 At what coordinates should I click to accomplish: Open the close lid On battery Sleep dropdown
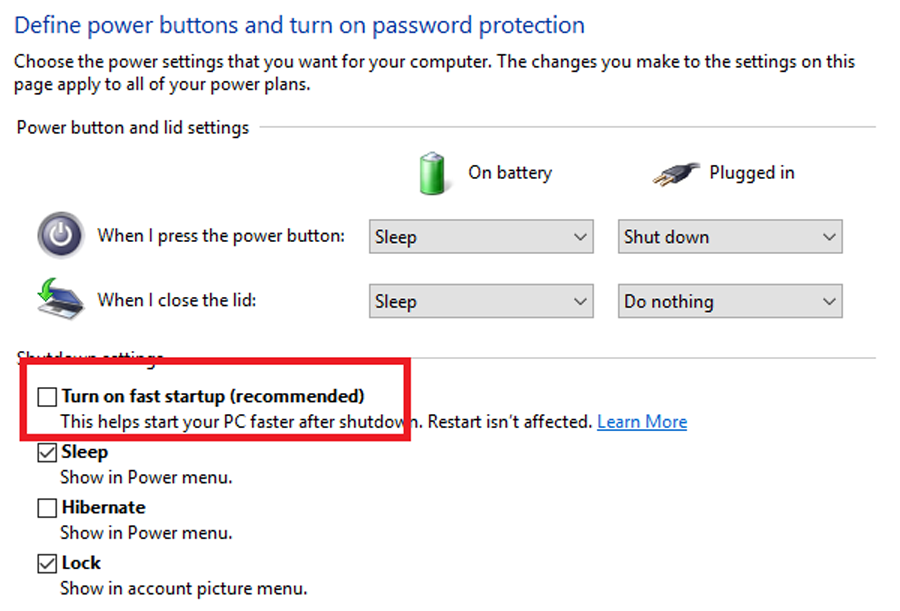[481, 301]
